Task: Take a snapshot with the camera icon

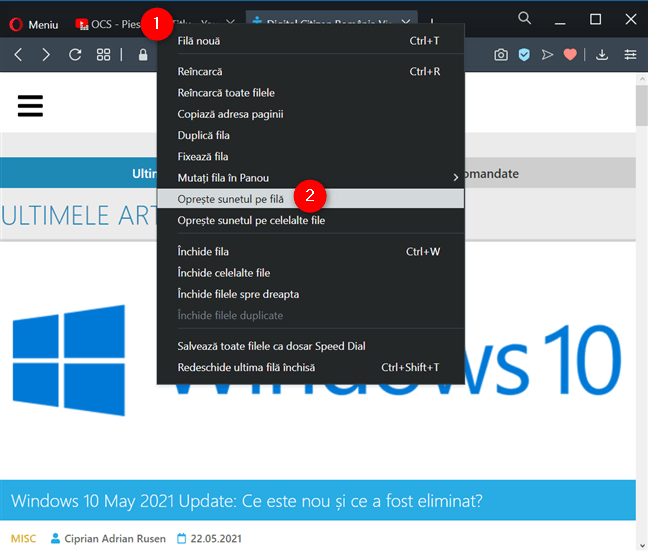Action: click(501, 55)
